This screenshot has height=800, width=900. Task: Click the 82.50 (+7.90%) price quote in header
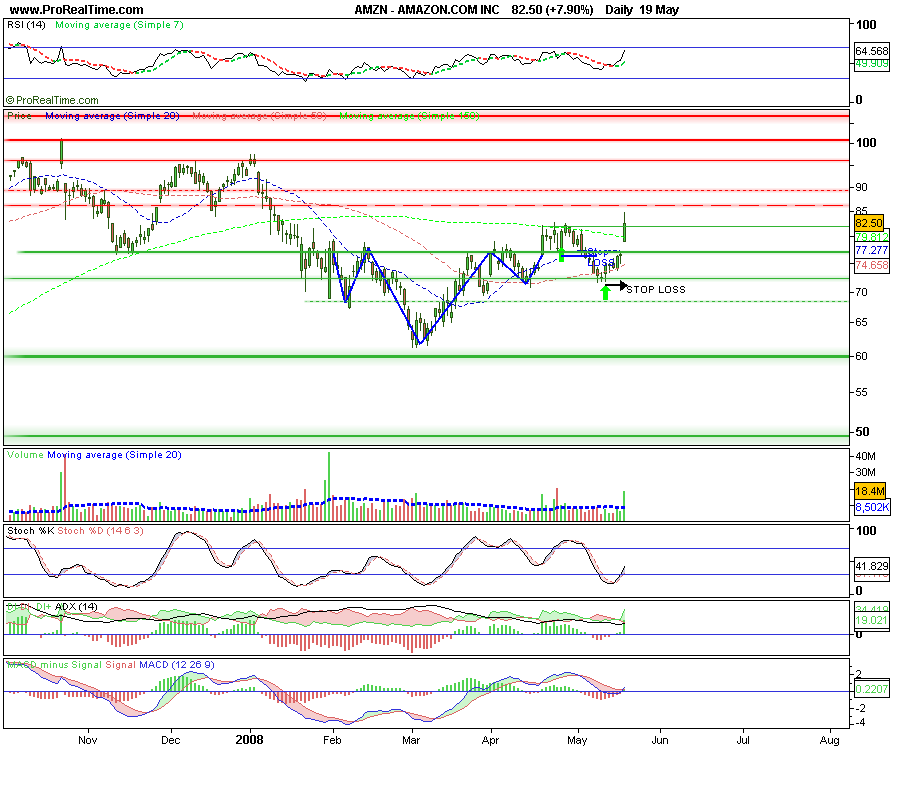[552, 10]
